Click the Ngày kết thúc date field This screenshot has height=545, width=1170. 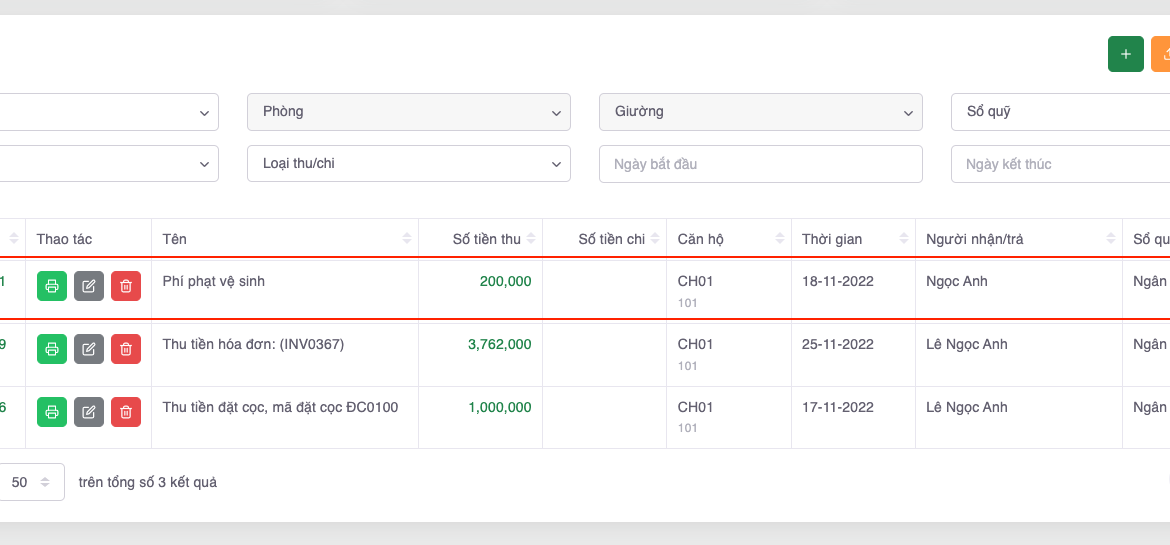tap(1060, 164)
